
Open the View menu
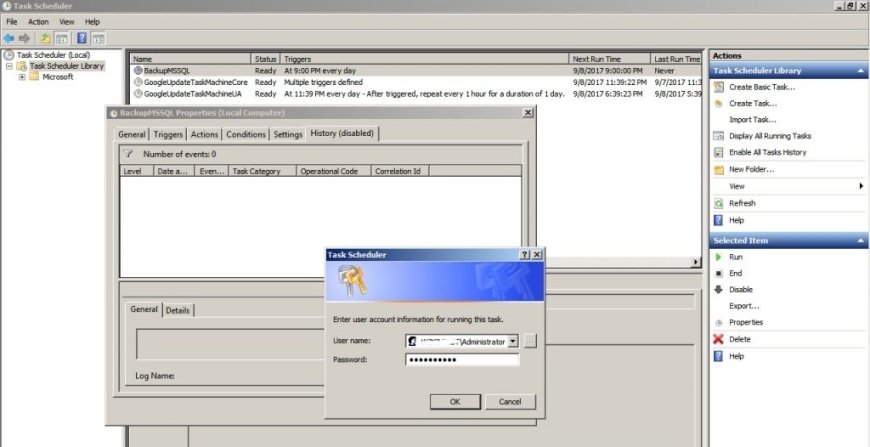(x=67, y=22)
